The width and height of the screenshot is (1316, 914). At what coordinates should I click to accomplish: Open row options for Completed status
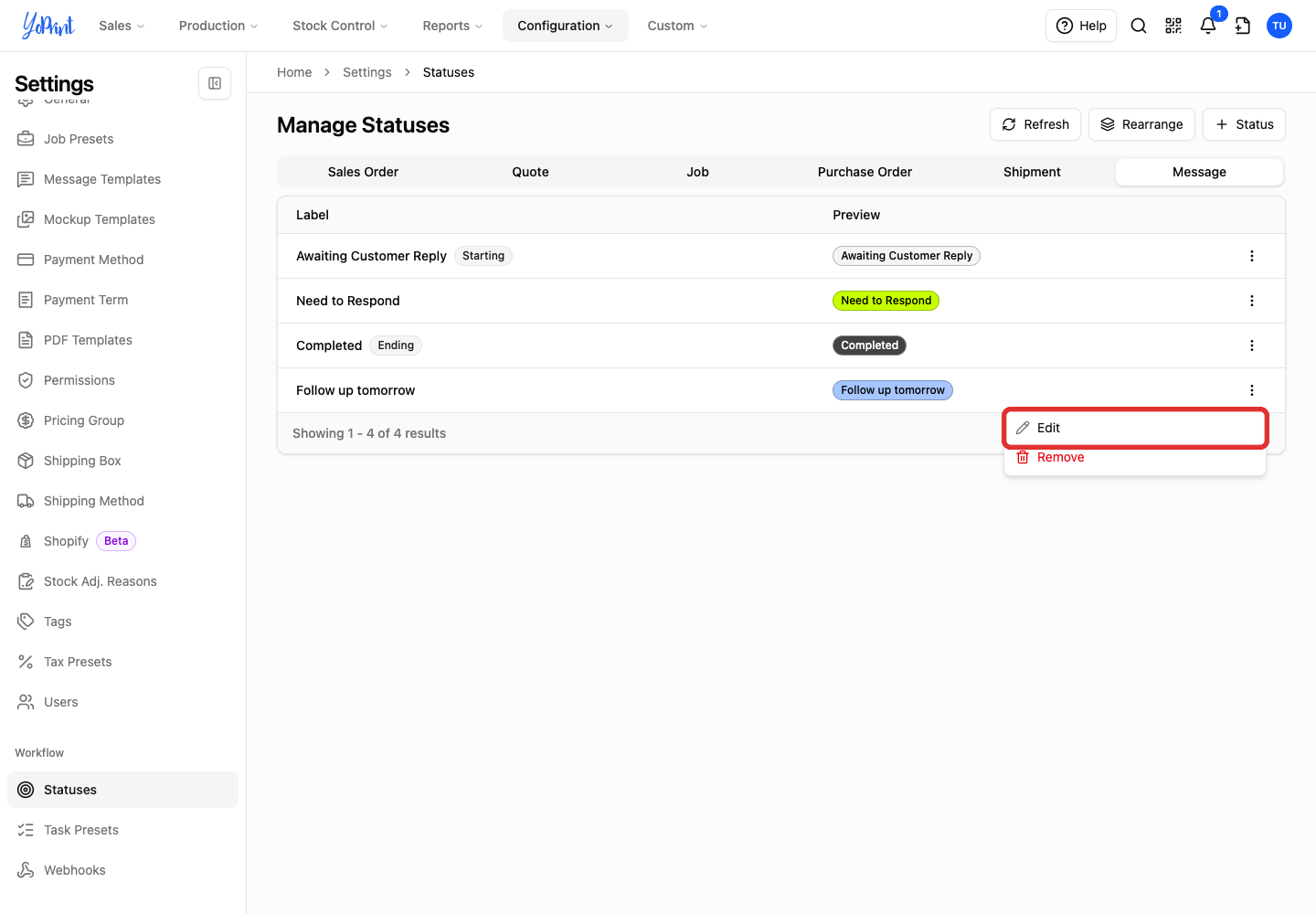(1252, 345)
